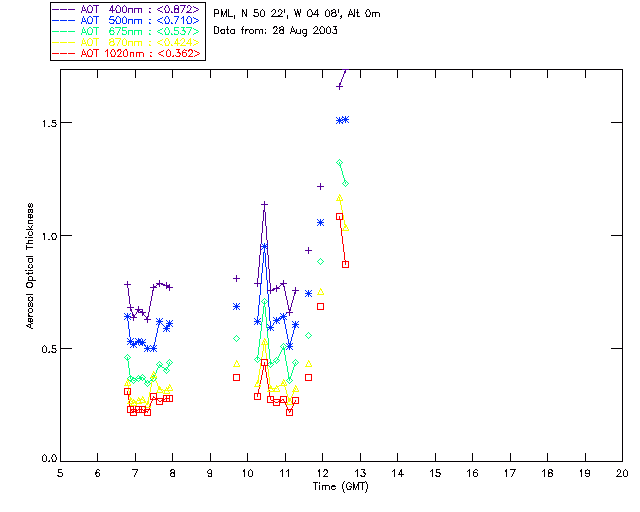Click the purple 400nm peak marker near 10.5h

pyautogui.click(x=264, y=204)
